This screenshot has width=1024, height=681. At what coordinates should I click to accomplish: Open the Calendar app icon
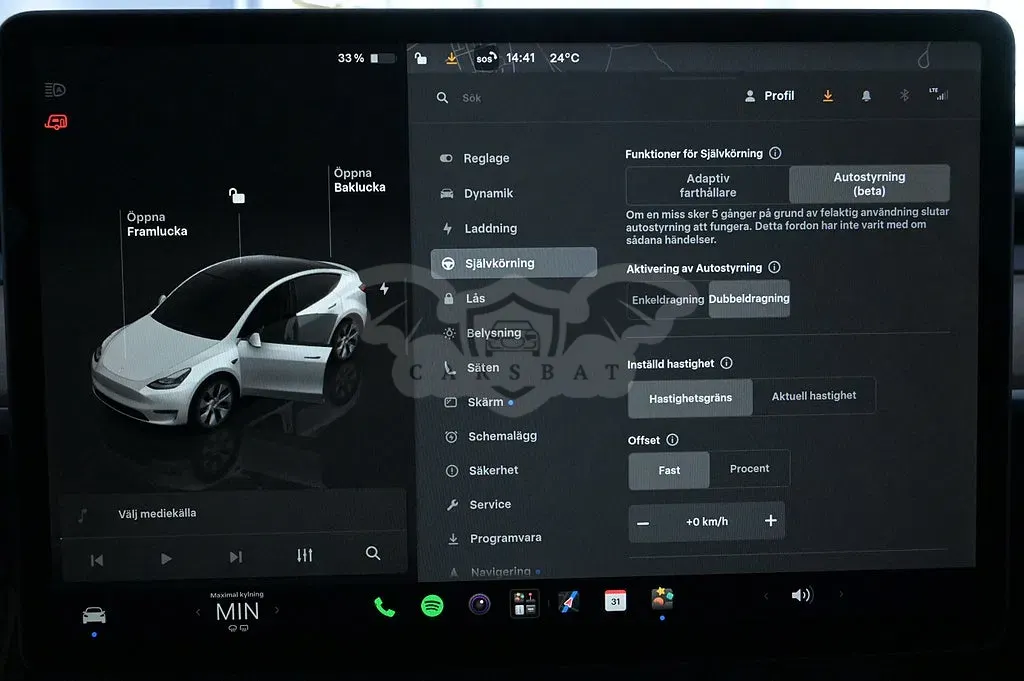pos(615,600)
